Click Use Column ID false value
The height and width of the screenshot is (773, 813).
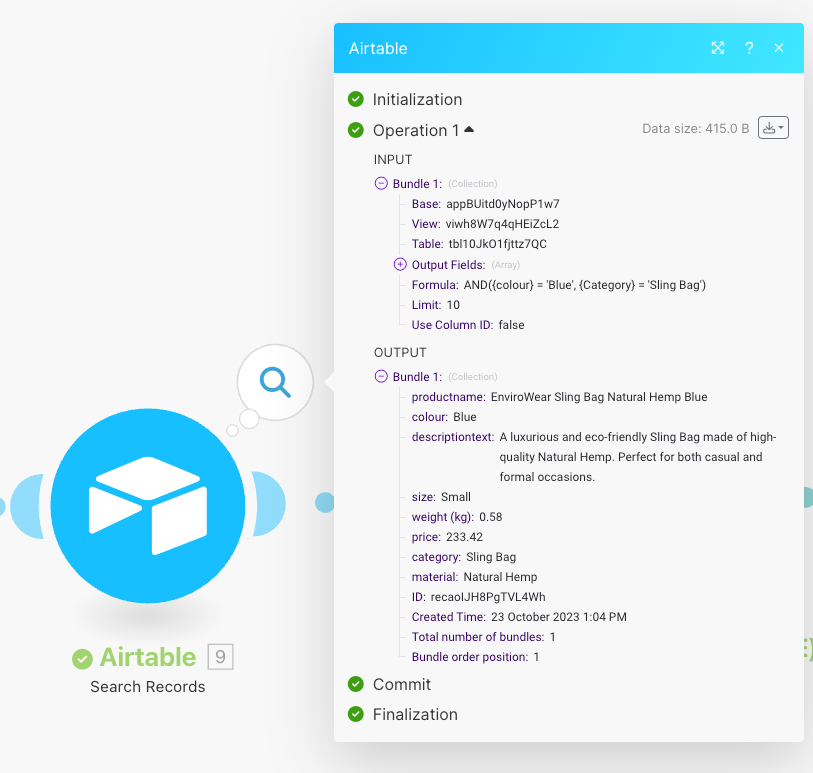(512, 325)
